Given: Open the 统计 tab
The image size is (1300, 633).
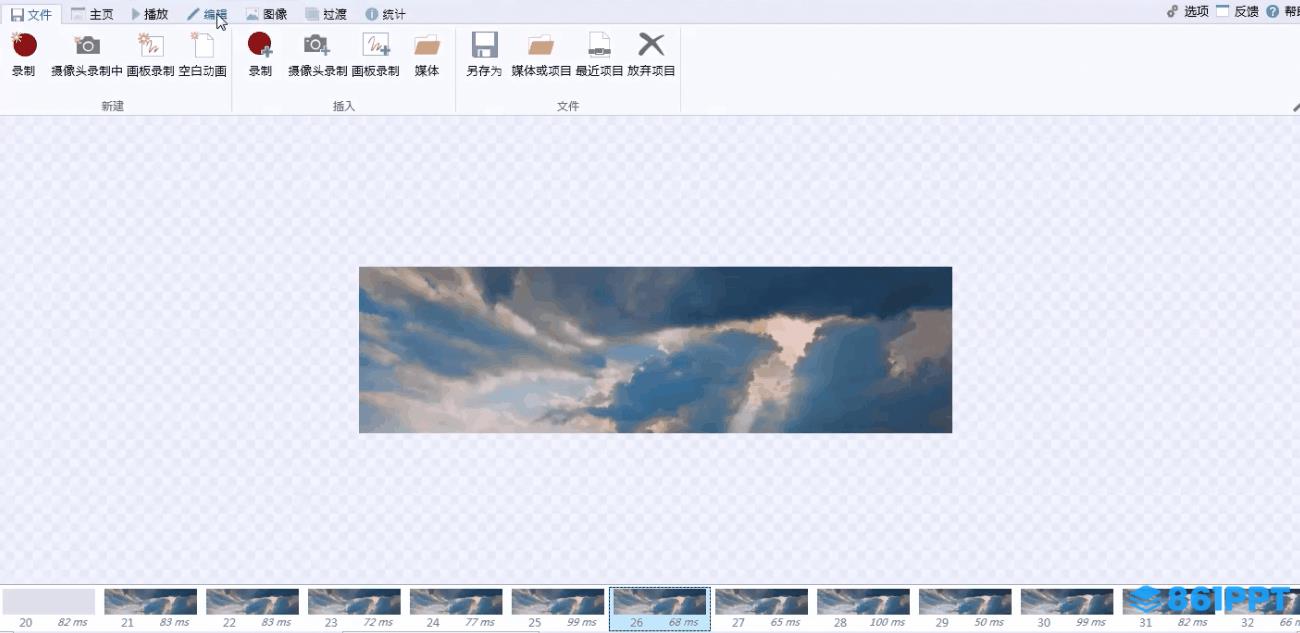Looking at the screenshot, I should [386, 14].
